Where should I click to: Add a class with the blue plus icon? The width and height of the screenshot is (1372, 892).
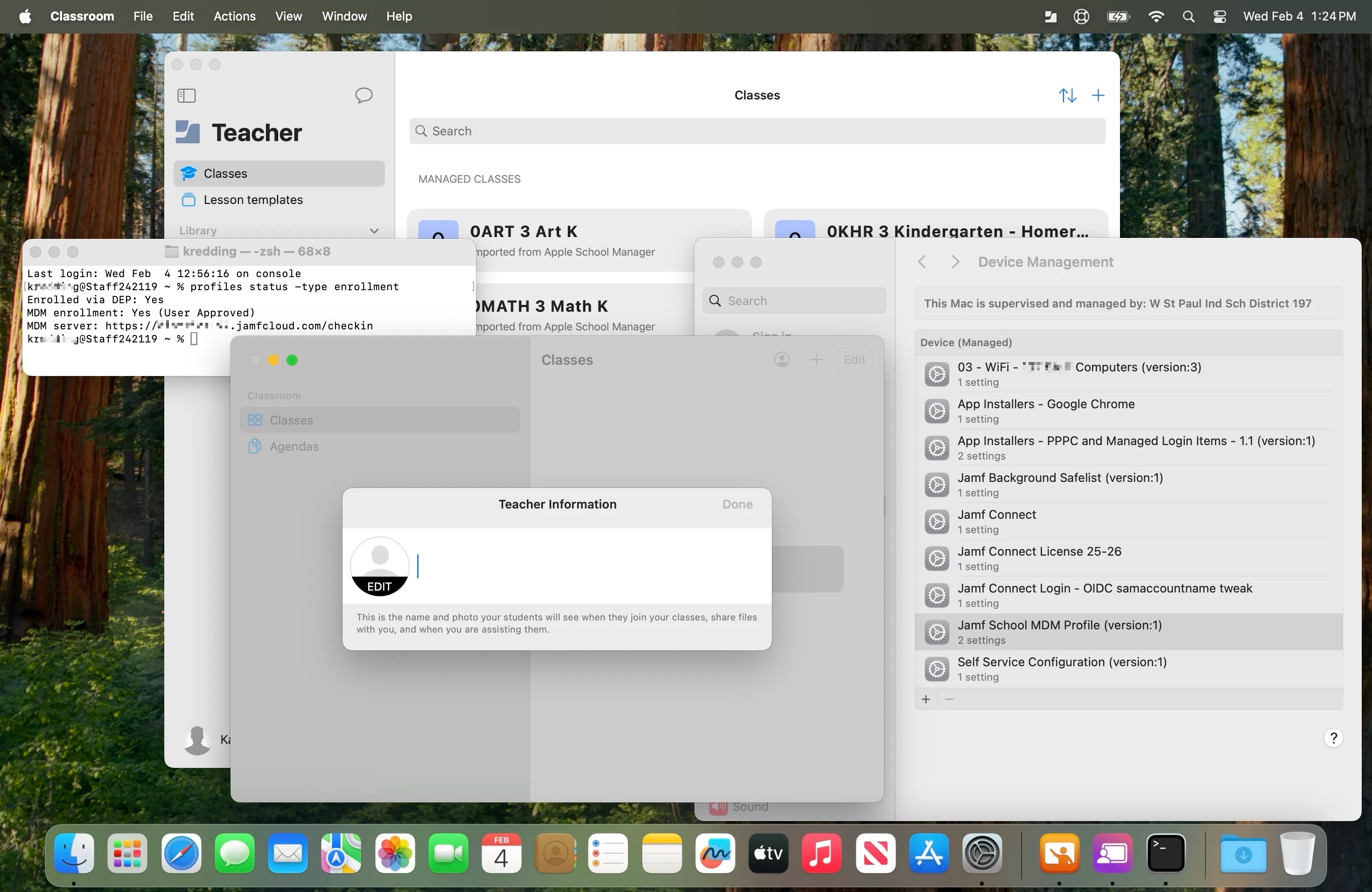(1098, 95)
